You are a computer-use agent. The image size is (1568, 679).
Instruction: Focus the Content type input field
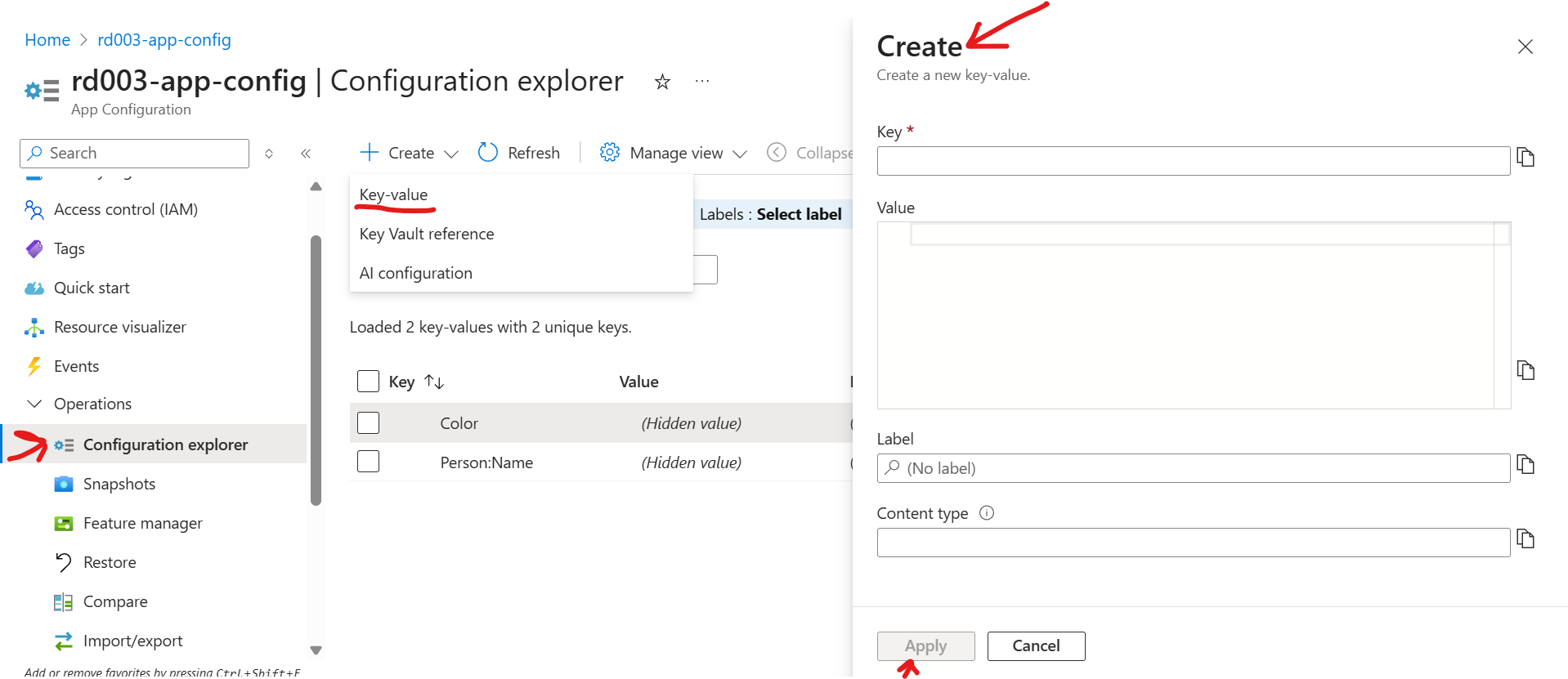pos(1194,543)
